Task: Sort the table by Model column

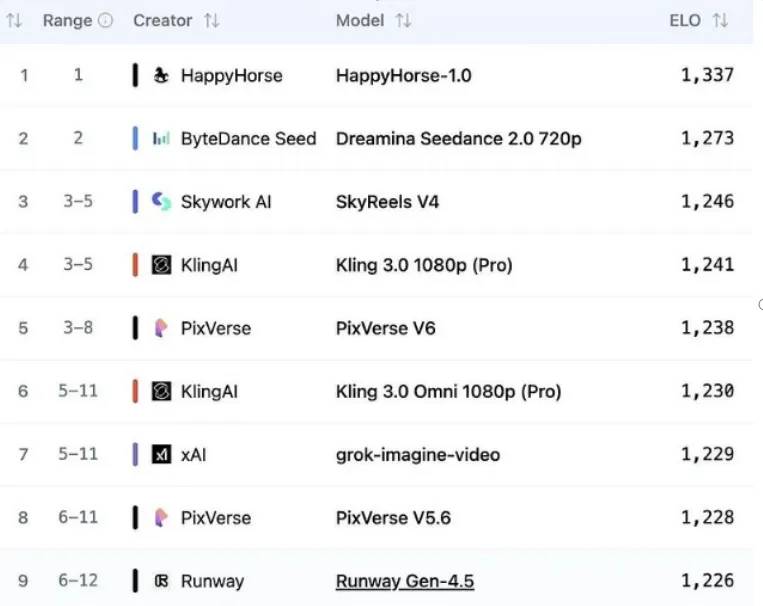Action: point(403,21)
